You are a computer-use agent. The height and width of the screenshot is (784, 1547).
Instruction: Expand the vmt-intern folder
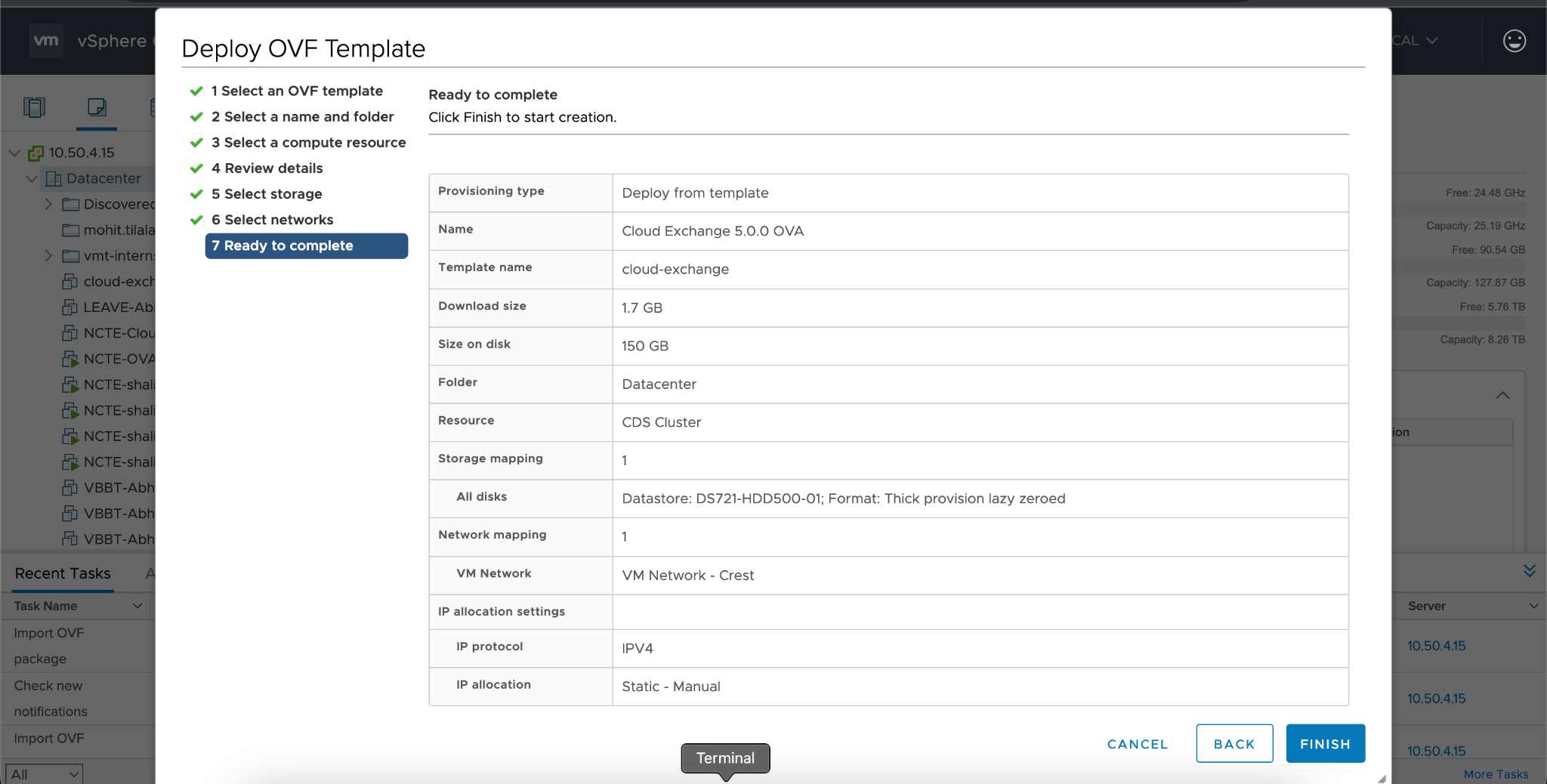[x=48, y=255]
